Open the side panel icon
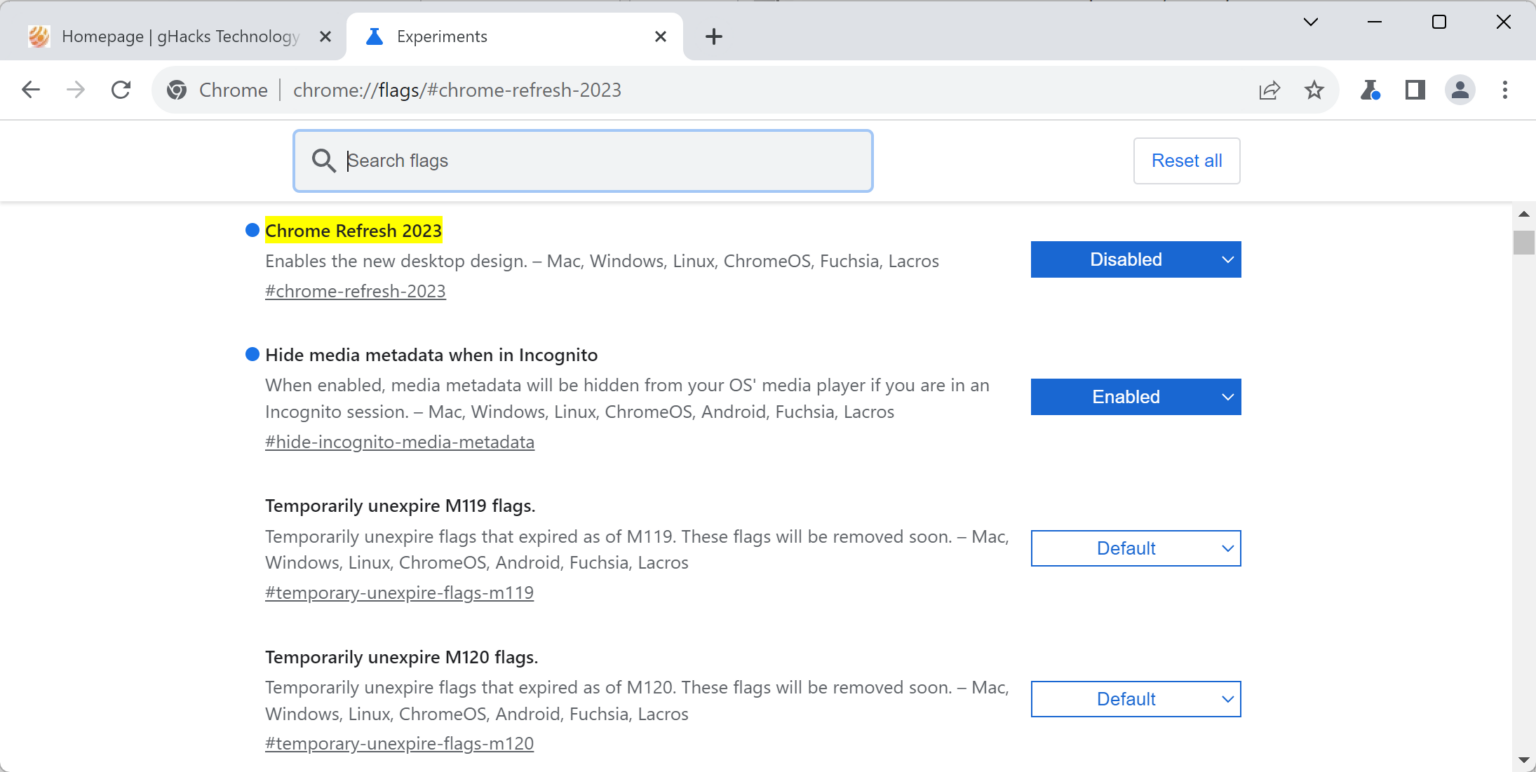The image size is (1536, 772). (x=1414, y=90)
